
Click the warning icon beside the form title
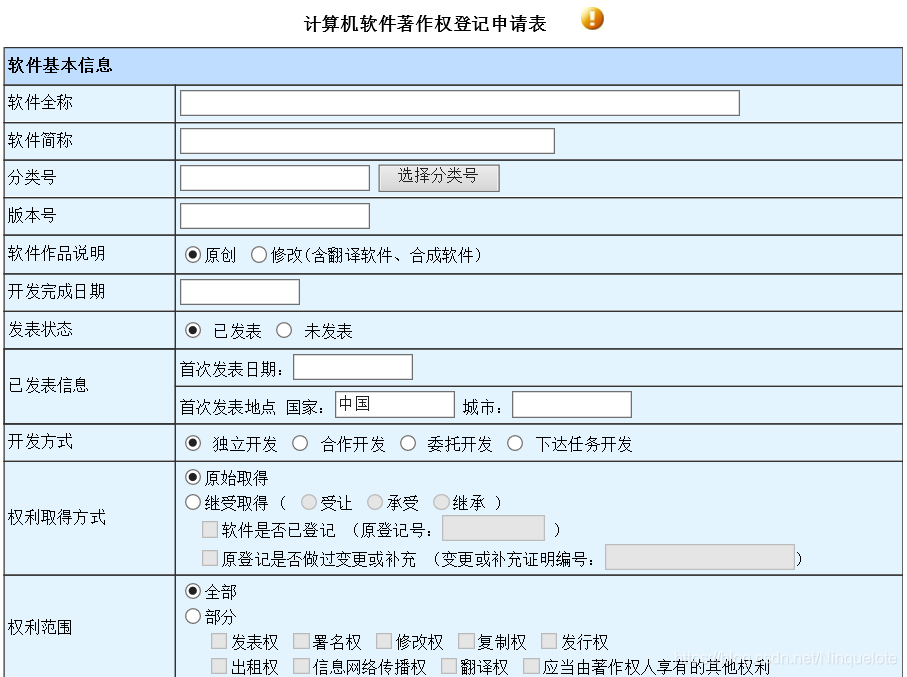(x=592, y=18)
